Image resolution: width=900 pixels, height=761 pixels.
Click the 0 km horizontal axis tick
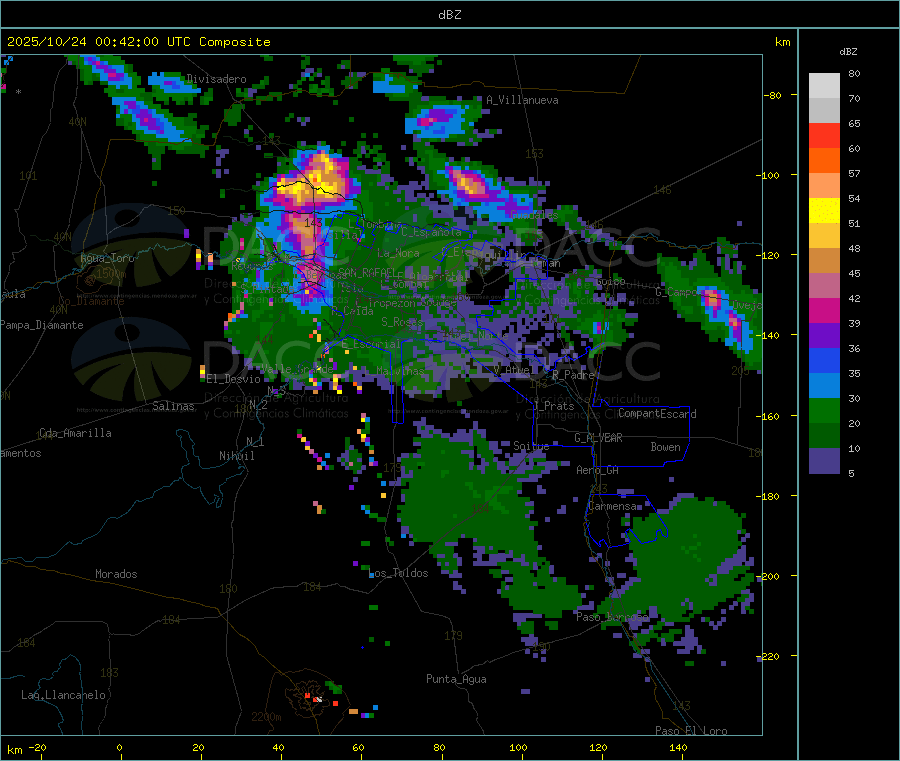119,747
